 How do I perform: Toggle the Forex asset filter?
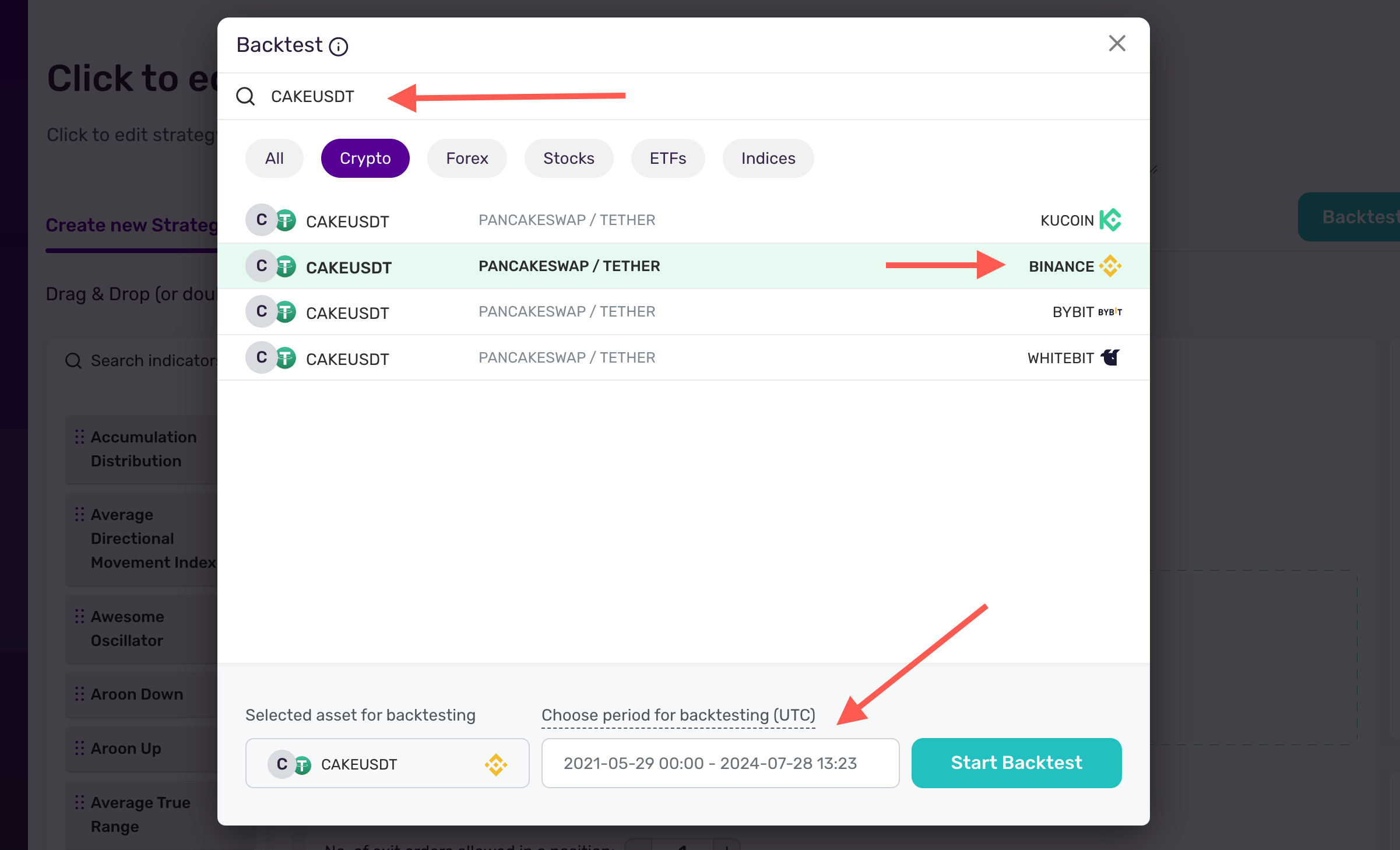tap(467, 158)
